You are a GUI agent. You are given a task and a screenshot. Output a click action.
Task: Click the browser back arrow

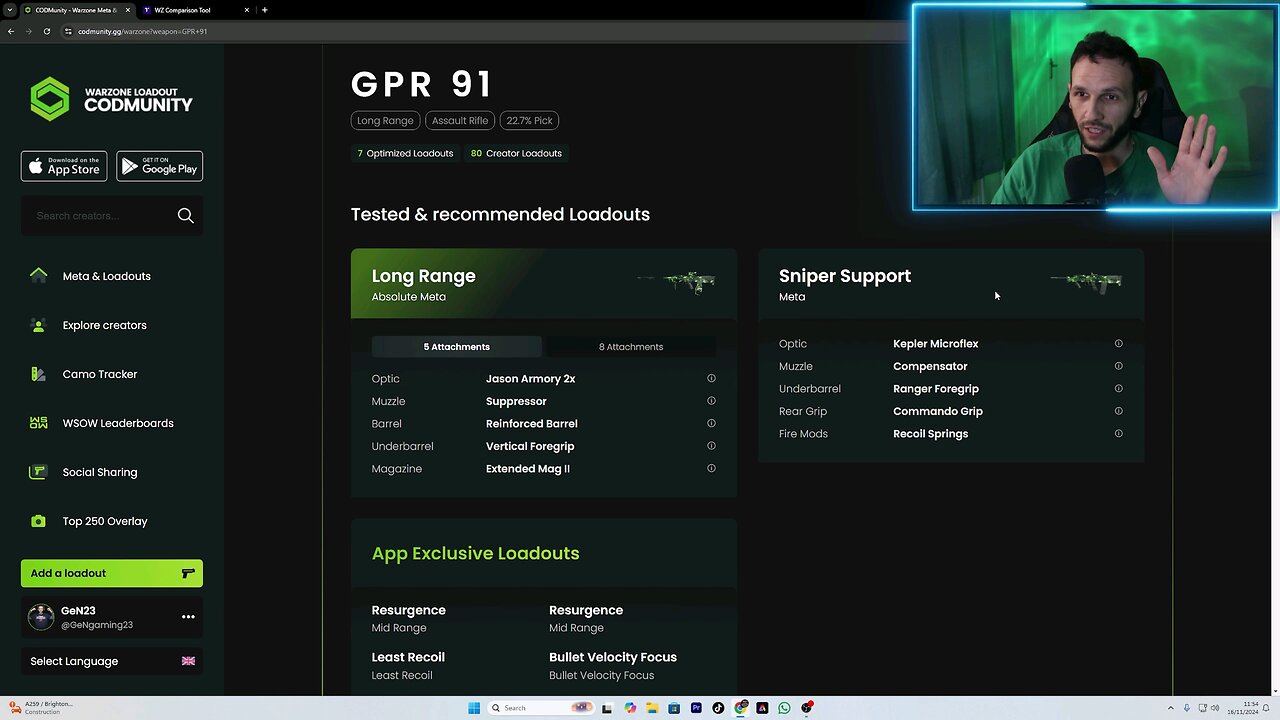coord(11,31)
